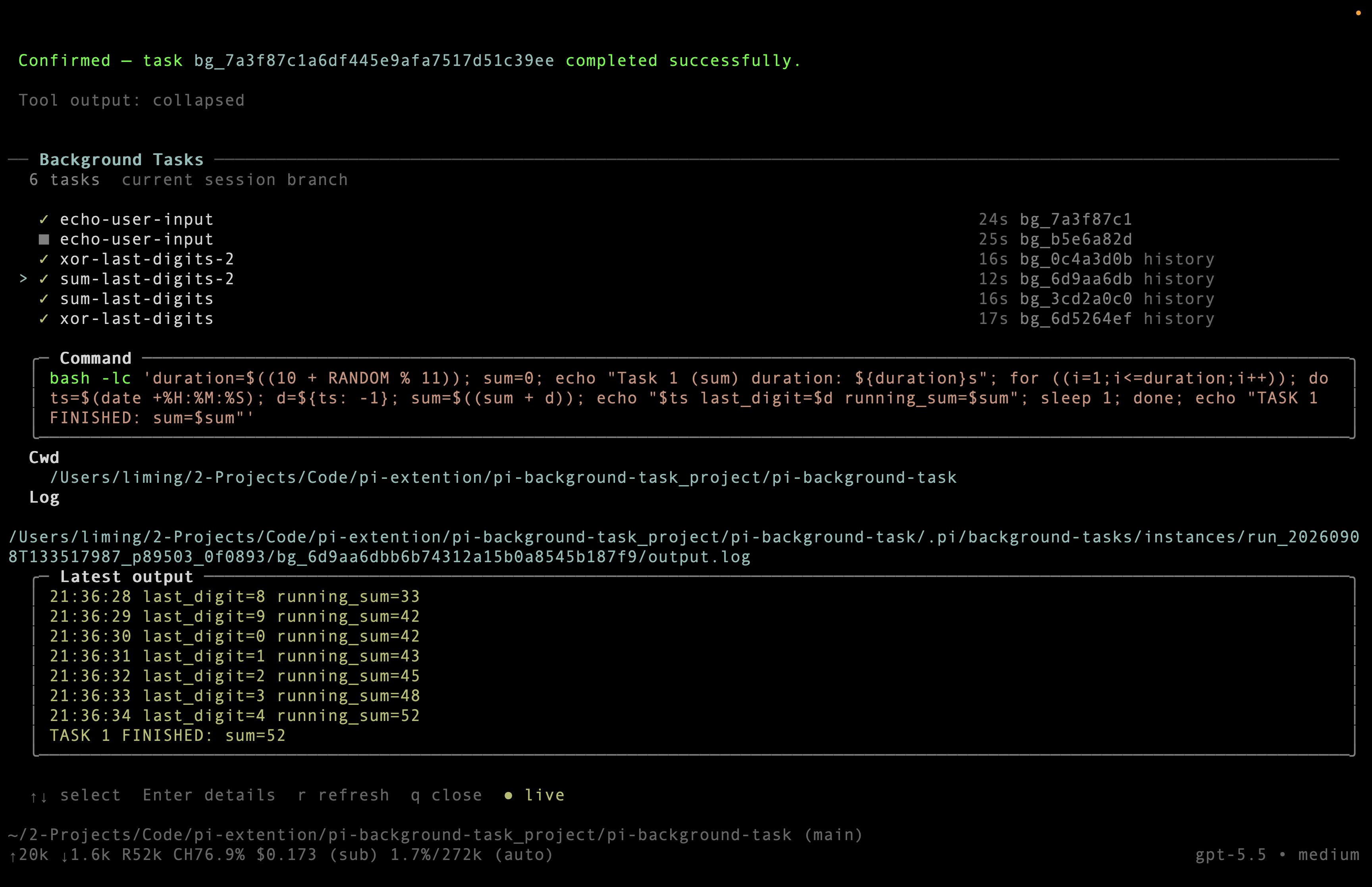Expand the collapsed Tool output line
Image resolution: width=1372 pixels, height=887 pixels.
click(x=132, y=100)
